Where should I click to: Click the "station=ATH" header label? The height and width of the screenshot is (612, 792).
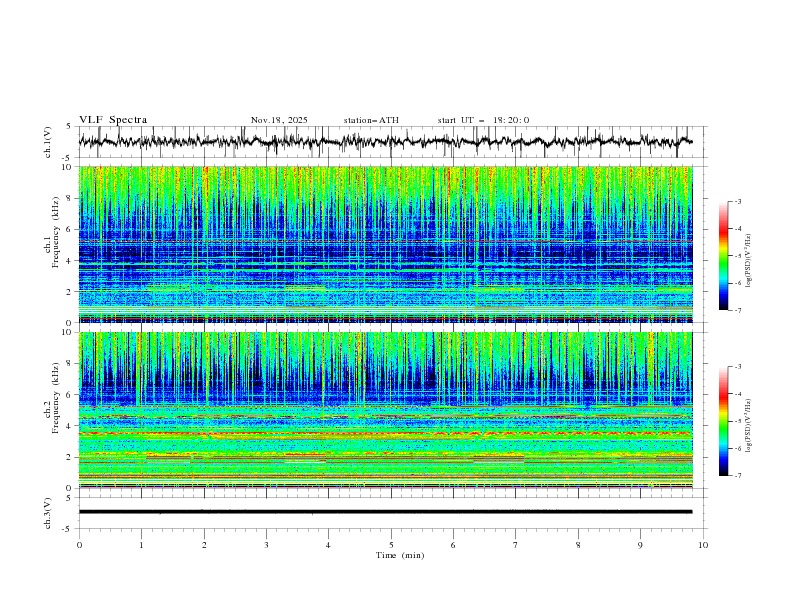(371, 120)
